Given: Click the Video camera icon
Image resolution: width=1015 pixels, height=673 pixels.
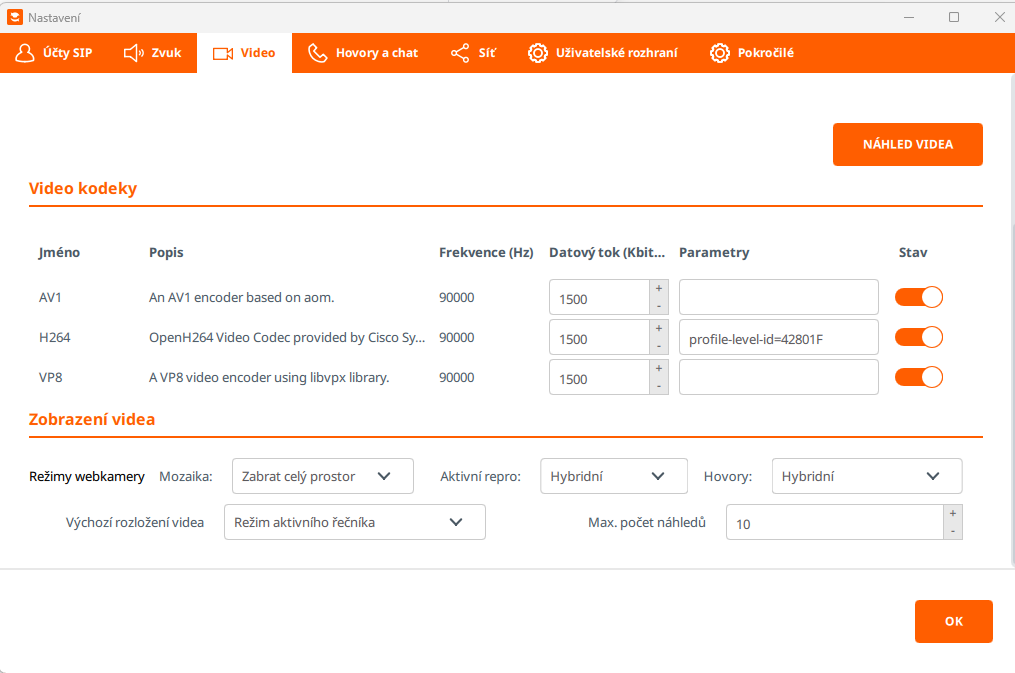Looking at the screenshot, I should (223, 53).
